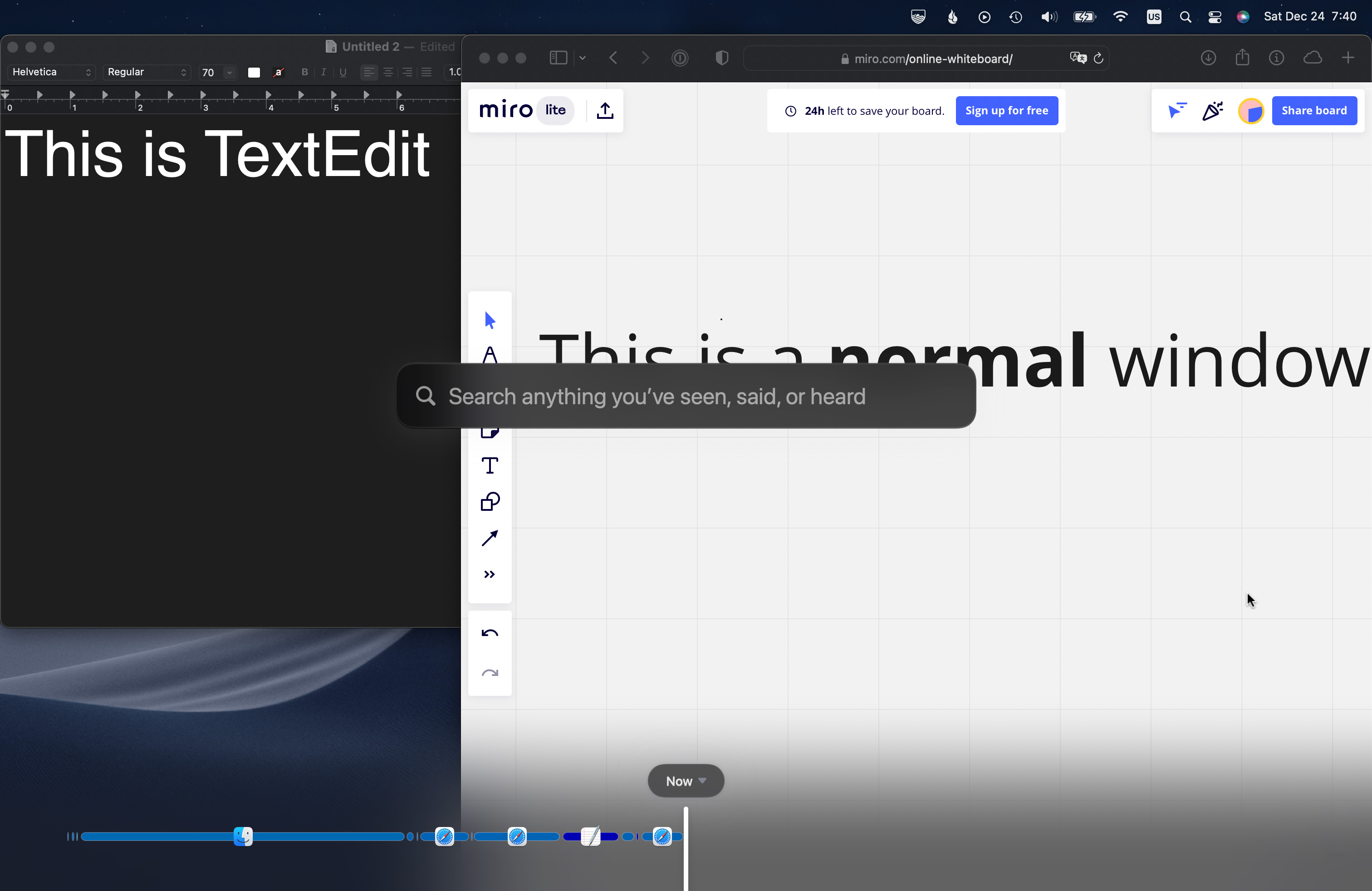Image resolution: width=1372 pixels, height=891 pixels.
Task: Toggle bold formatting in TextEdit
Action: coord(304,73)
